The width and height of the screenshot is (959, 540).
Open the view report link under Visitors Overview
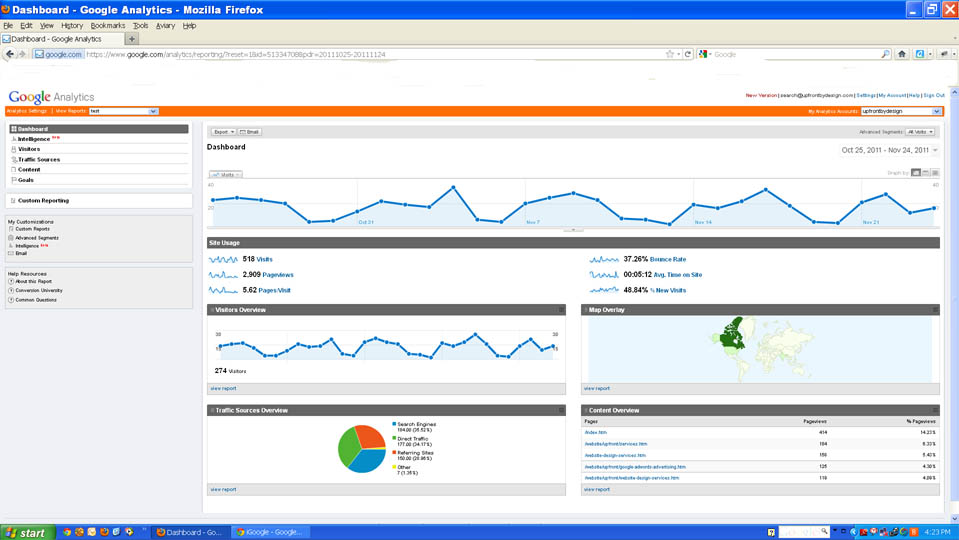[223, 388]
